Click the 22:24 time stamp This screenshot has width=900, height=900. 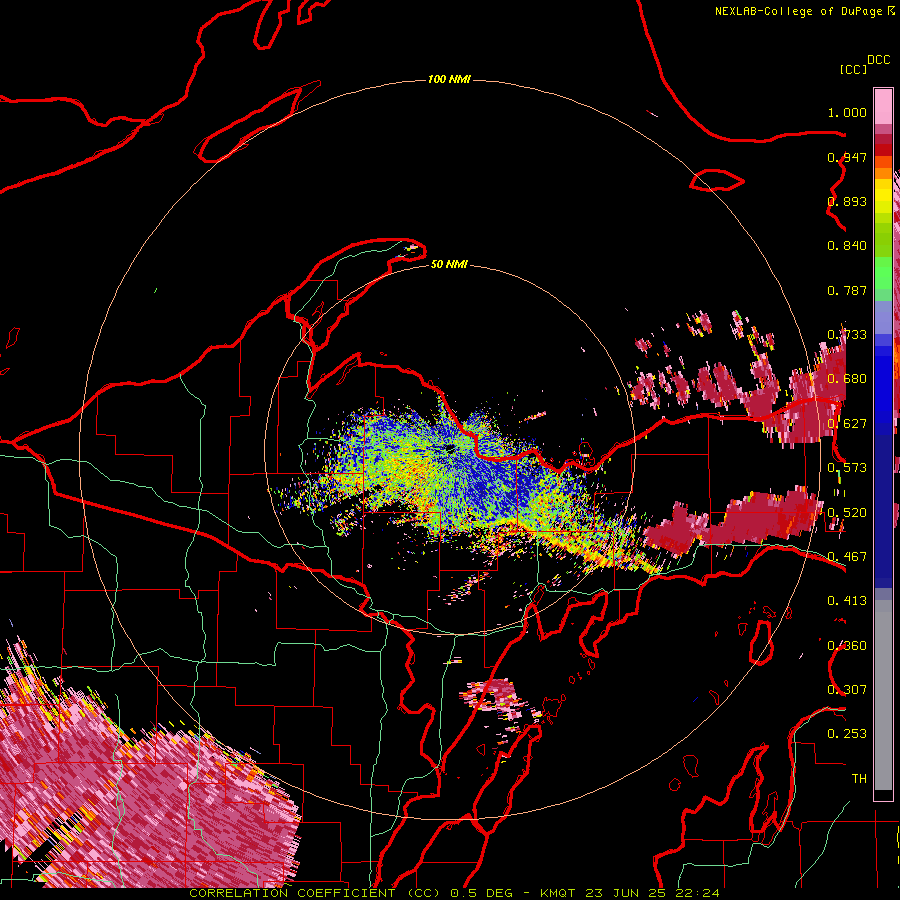(697, 893)
